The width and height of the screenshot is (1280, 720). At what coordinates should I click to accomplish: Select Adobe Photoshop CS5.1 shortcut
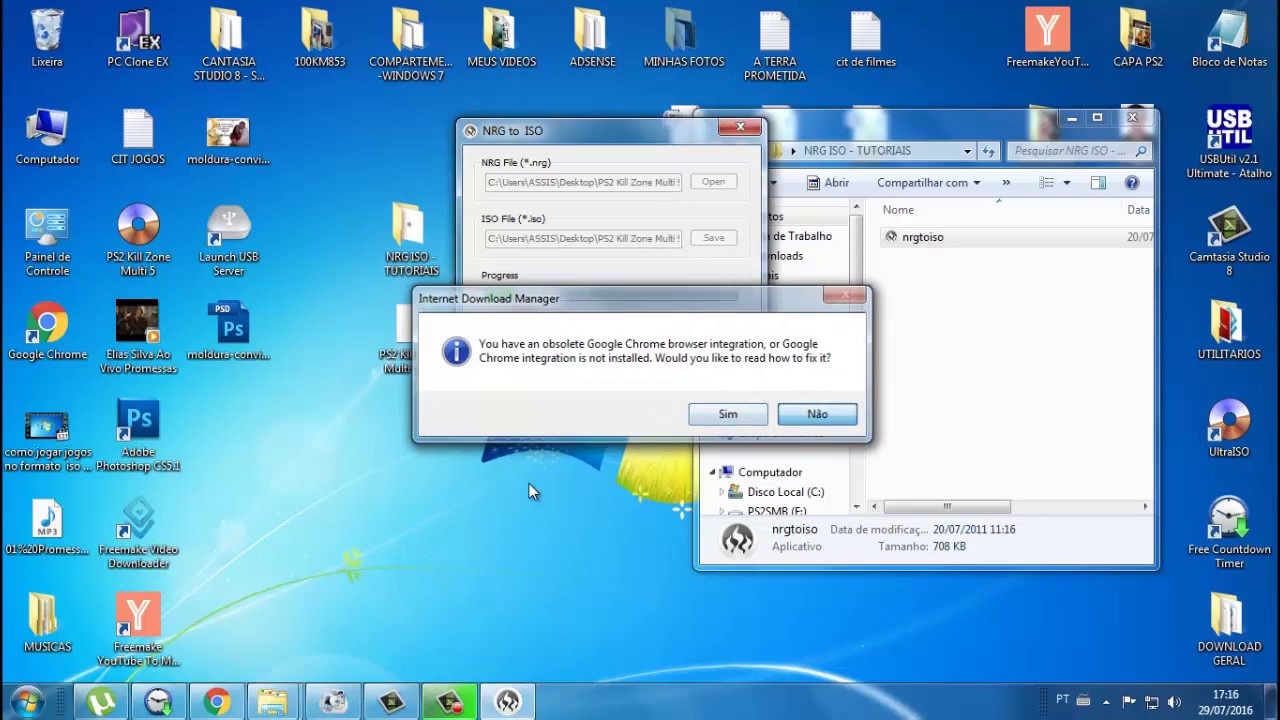coord(138,434)
